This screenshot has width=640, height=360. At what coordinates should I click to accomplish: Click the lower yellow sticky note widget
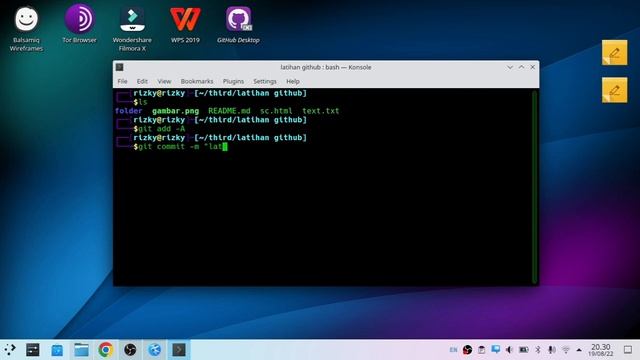coord(614,90)
